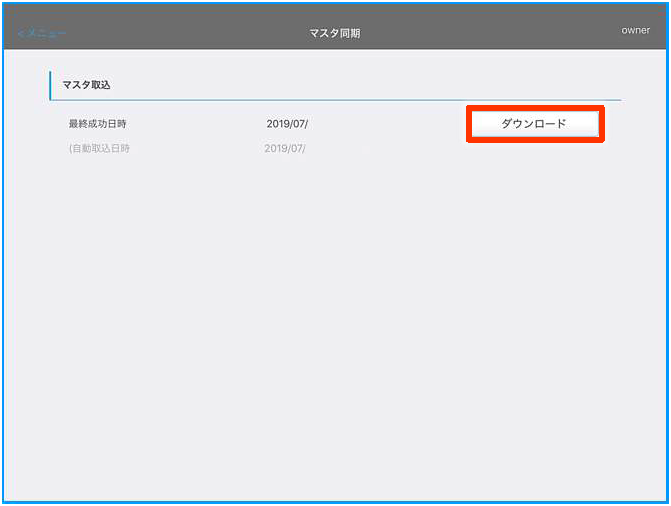This screenshot has width=671, height=506.
Task: Go back via the メニュー link
Action: click(46, 33)
